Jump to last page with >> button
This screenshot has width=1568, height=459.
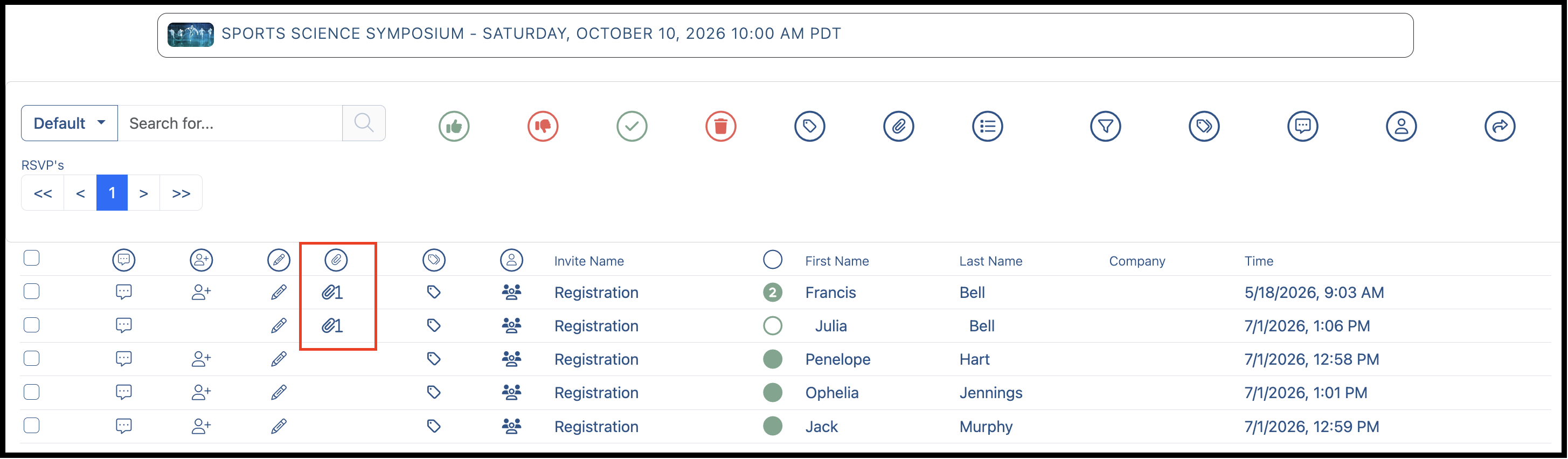[181, 193]
